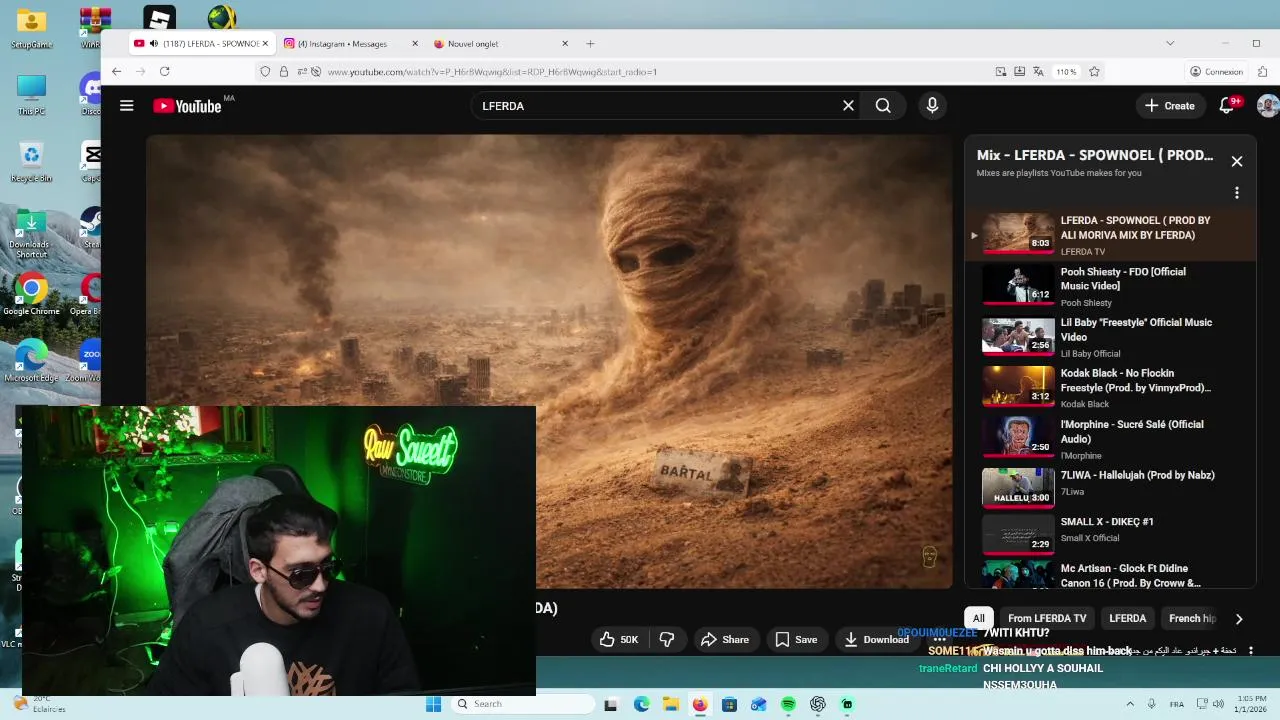Open the YouTube hamburger guide menu
1280x720 pixels.
tap(127, 105)
